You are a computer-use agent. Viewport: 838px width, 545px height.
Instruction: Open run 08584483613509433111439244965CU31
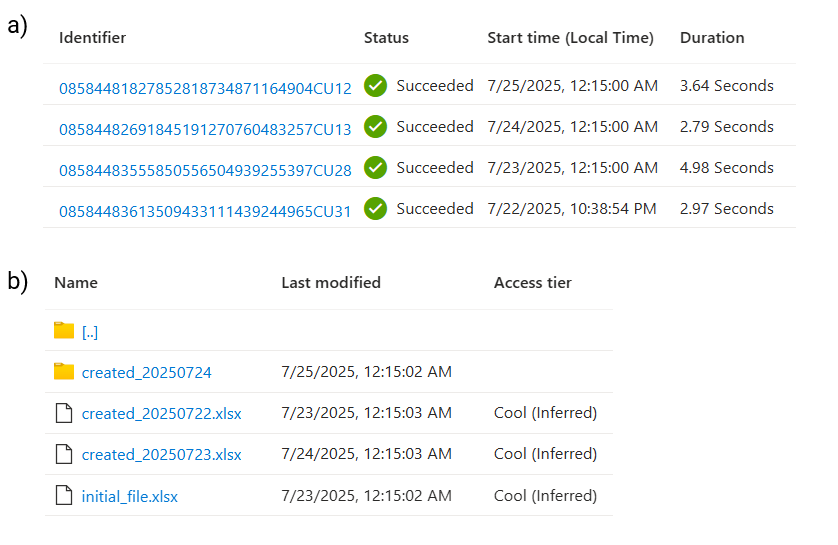click(205, 212)
